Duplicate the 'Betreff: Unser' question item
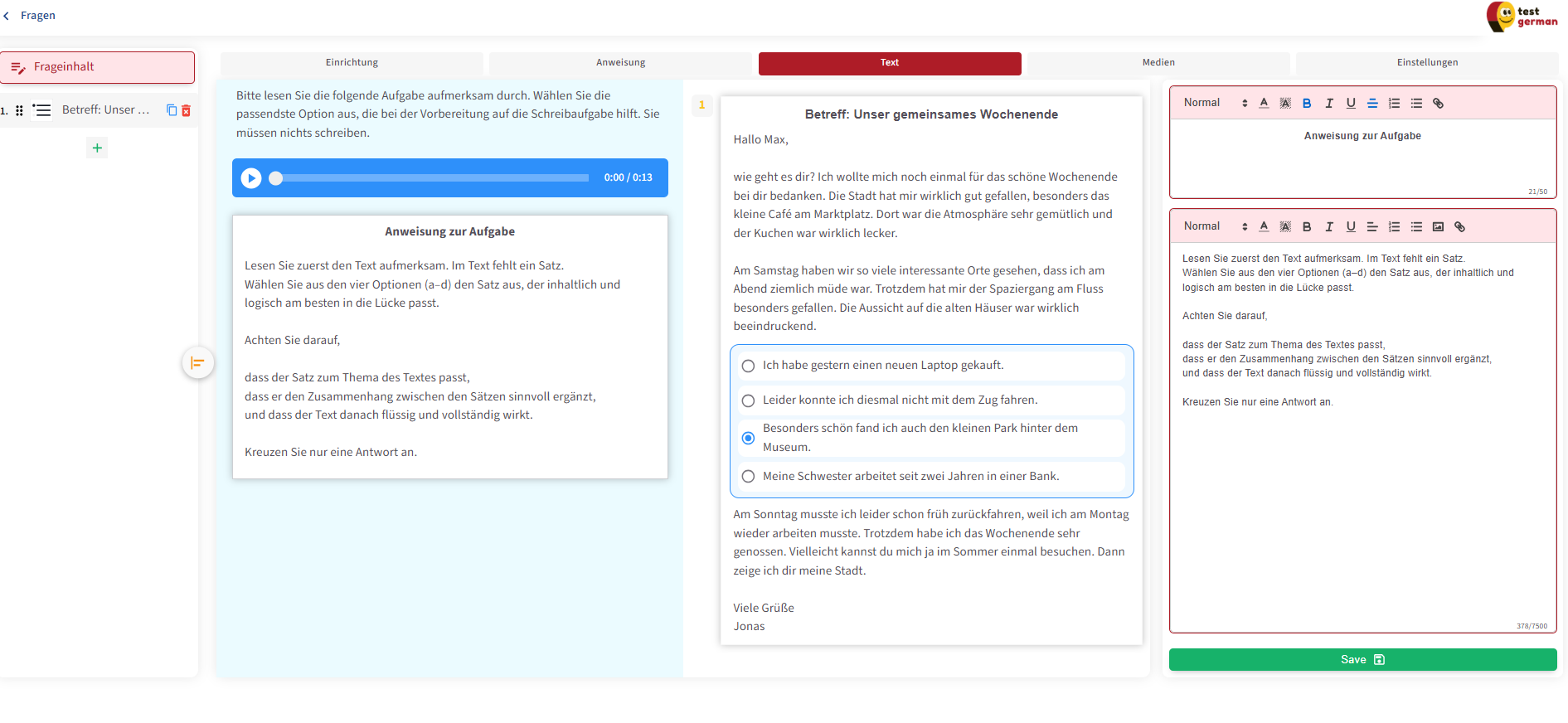Viewport: 1568px width, 723px height. [x=172, y=110]
